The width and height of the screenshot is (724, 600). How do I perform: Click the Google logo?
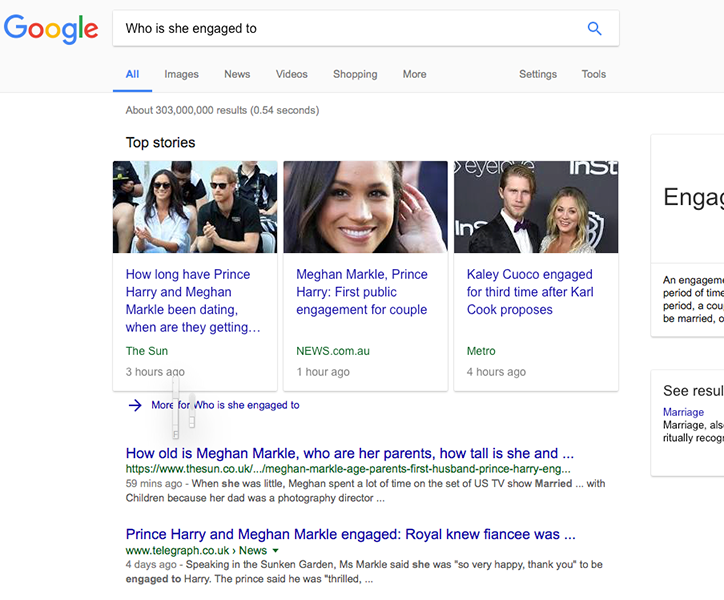51,29
